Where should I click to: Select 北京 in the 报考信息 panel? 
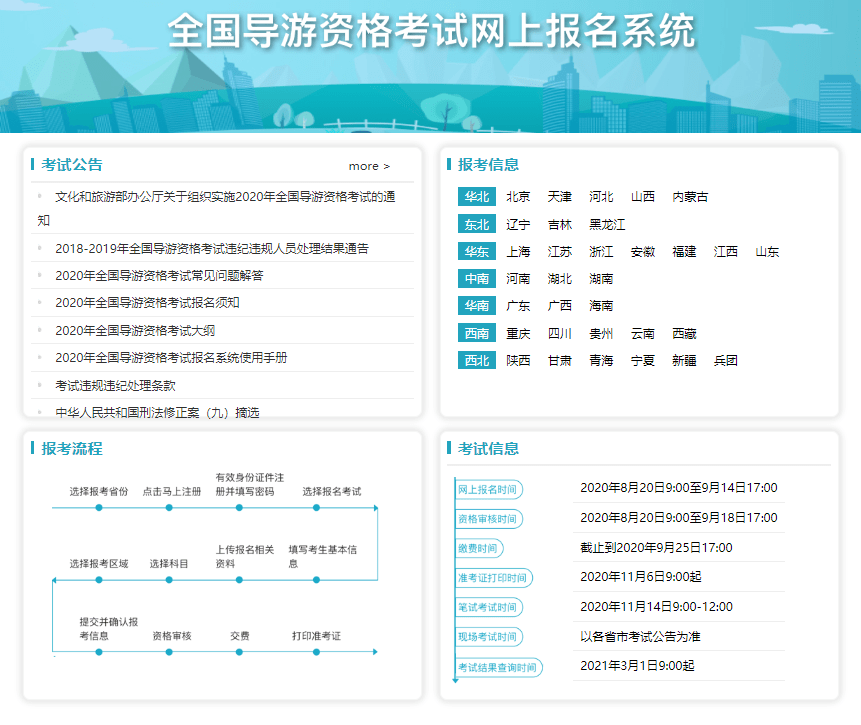tap(517, 197)
